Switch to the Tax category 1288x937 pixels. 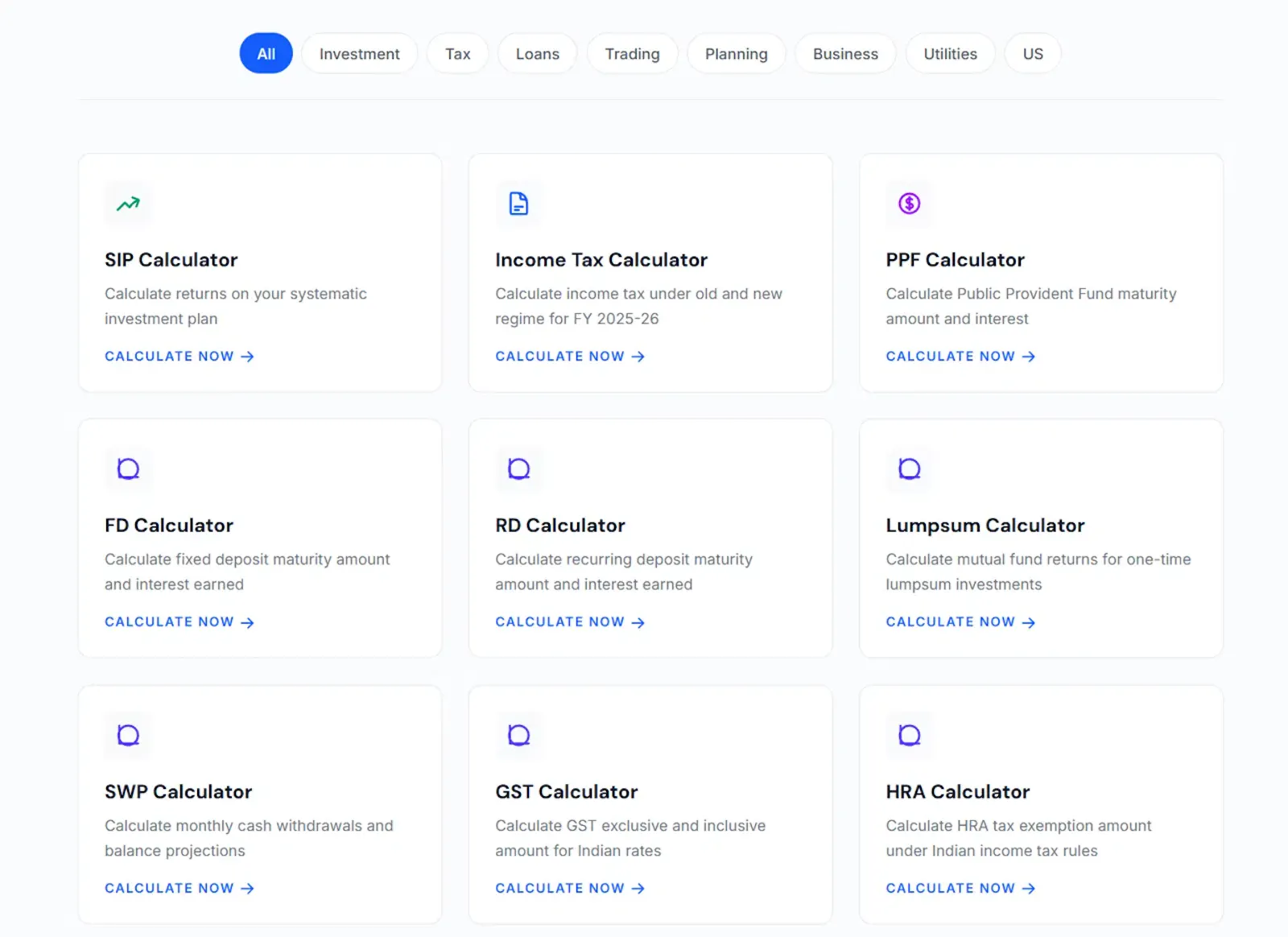(458, 54)
